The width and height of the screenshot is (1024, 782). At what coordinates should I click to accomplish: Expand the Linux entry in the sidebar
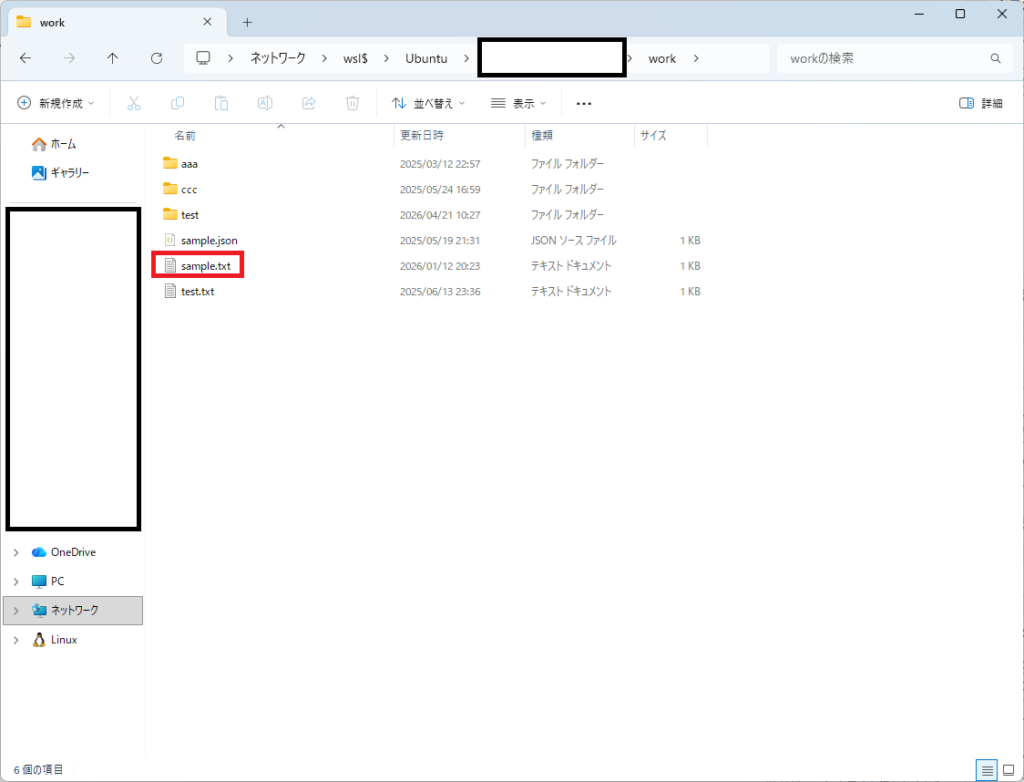pyautogui.click(x=16, y=640)
